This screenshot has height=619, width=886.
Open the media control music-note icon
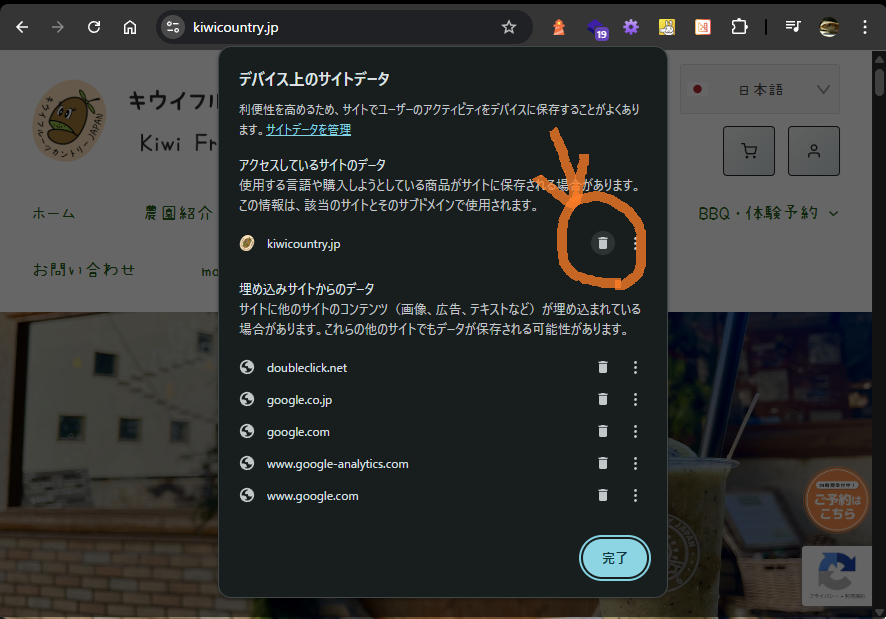(793, 27)
